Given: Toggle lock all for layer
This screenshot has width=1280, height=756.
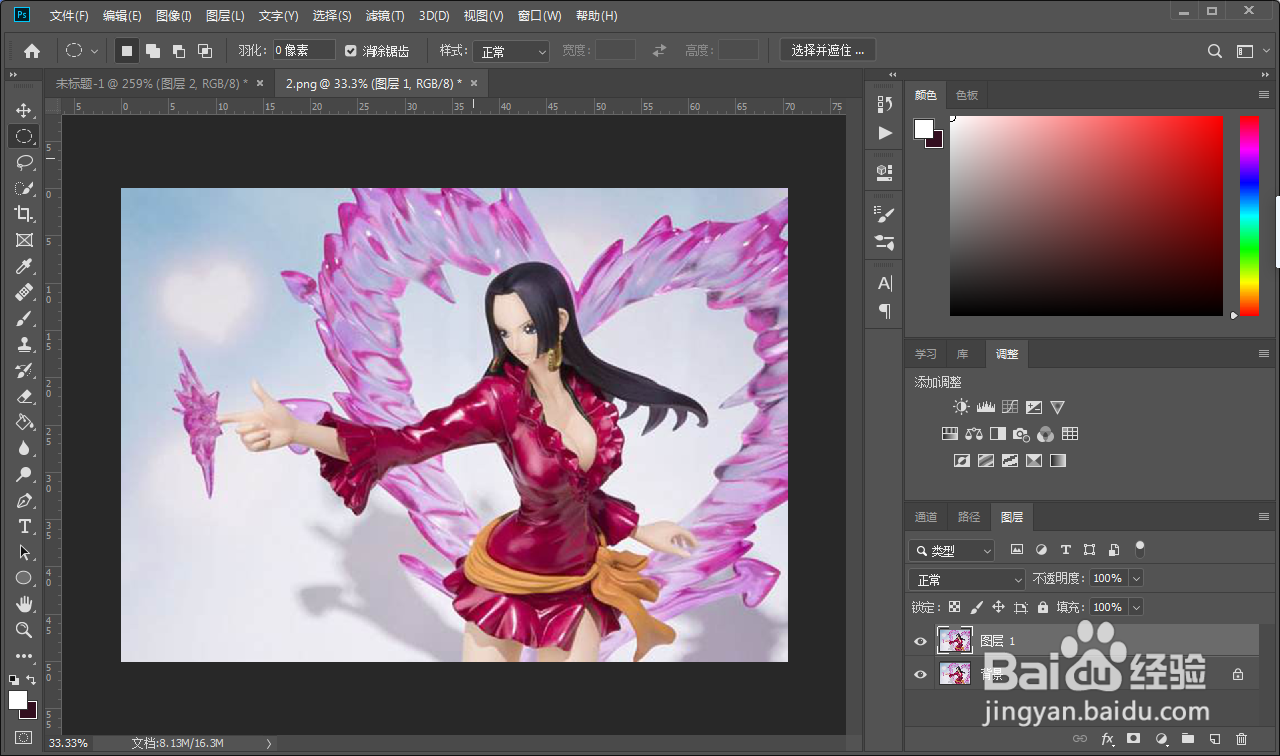Looking at the screenshot, I should tap(1043, 607).
